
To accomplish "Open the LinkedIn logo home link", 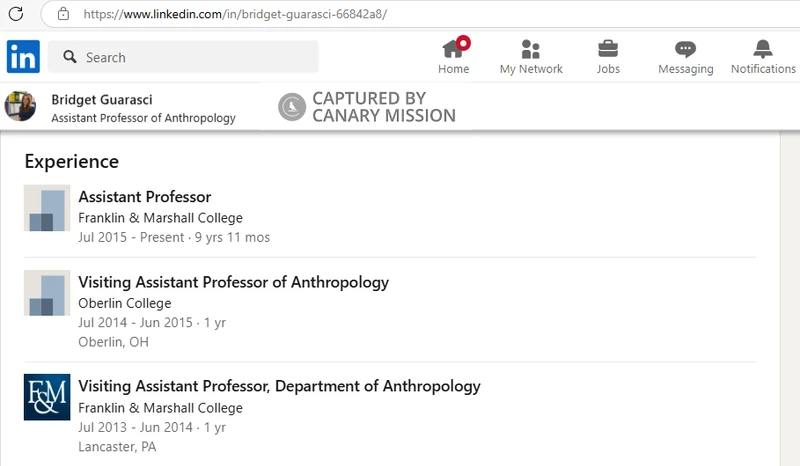I will pyautogui.click(x=23, y=57).
